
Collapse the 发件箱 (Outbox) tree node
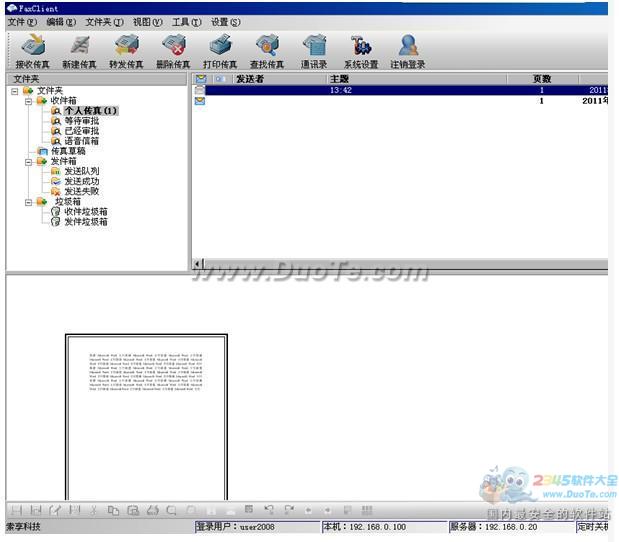pos(29,161)
